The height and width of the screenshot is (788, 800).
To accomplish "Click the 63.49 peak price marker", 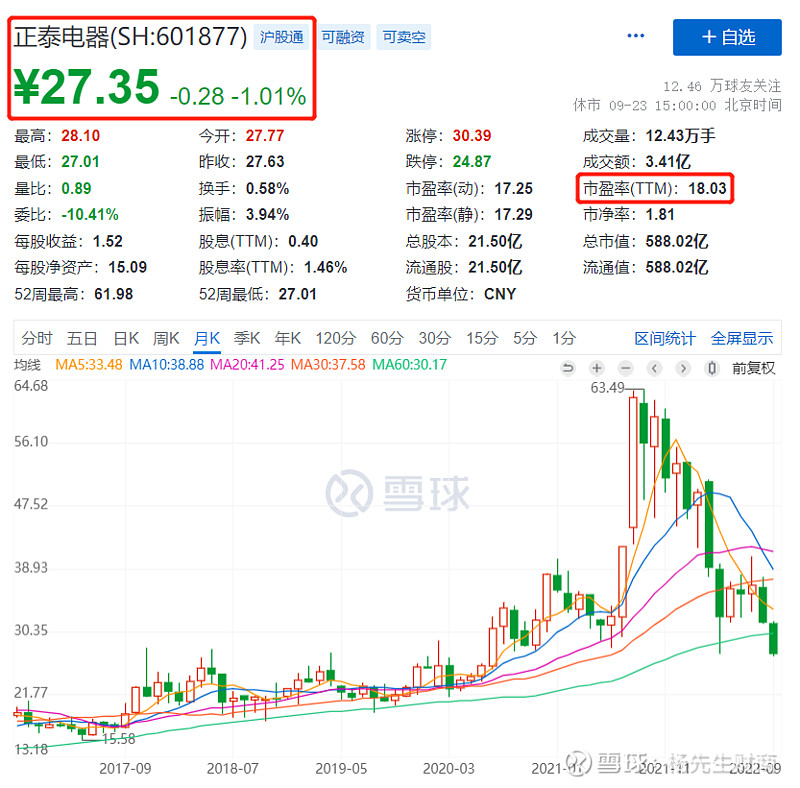I will click(608, 387).
